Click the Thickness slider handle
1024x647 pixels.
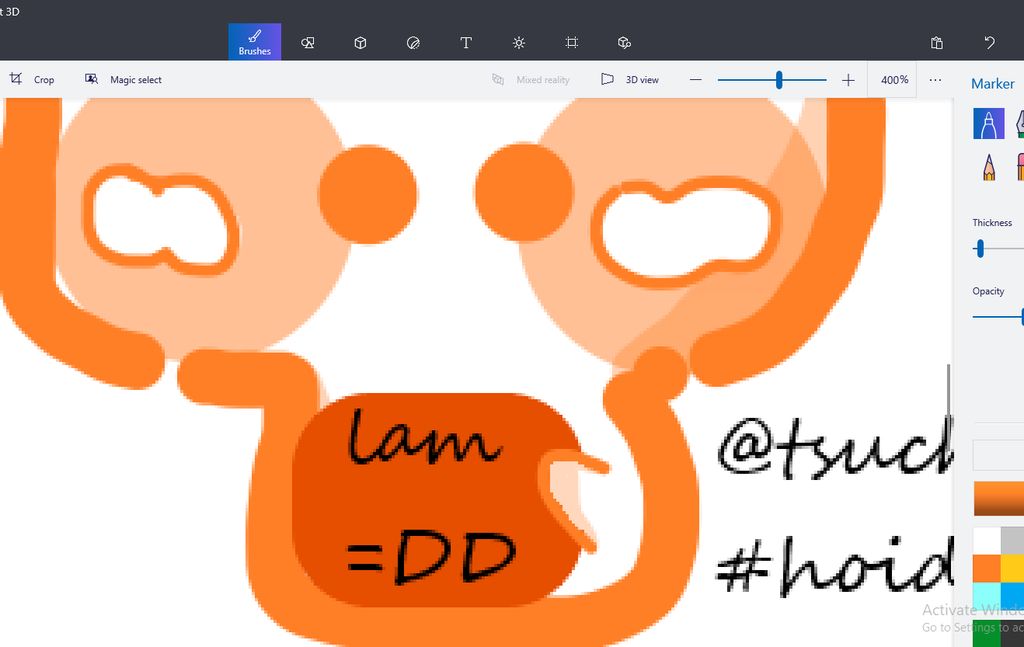coord(980,248)
